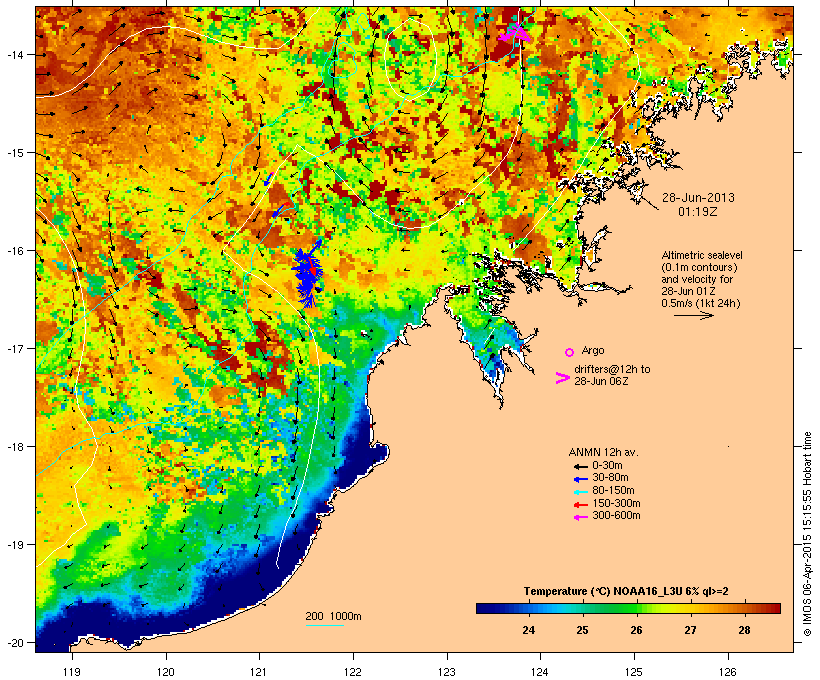The height and width of the screenshot is (680, 820).
Task: Click the magenta Argo circle marker in legend
Action: 570,352
